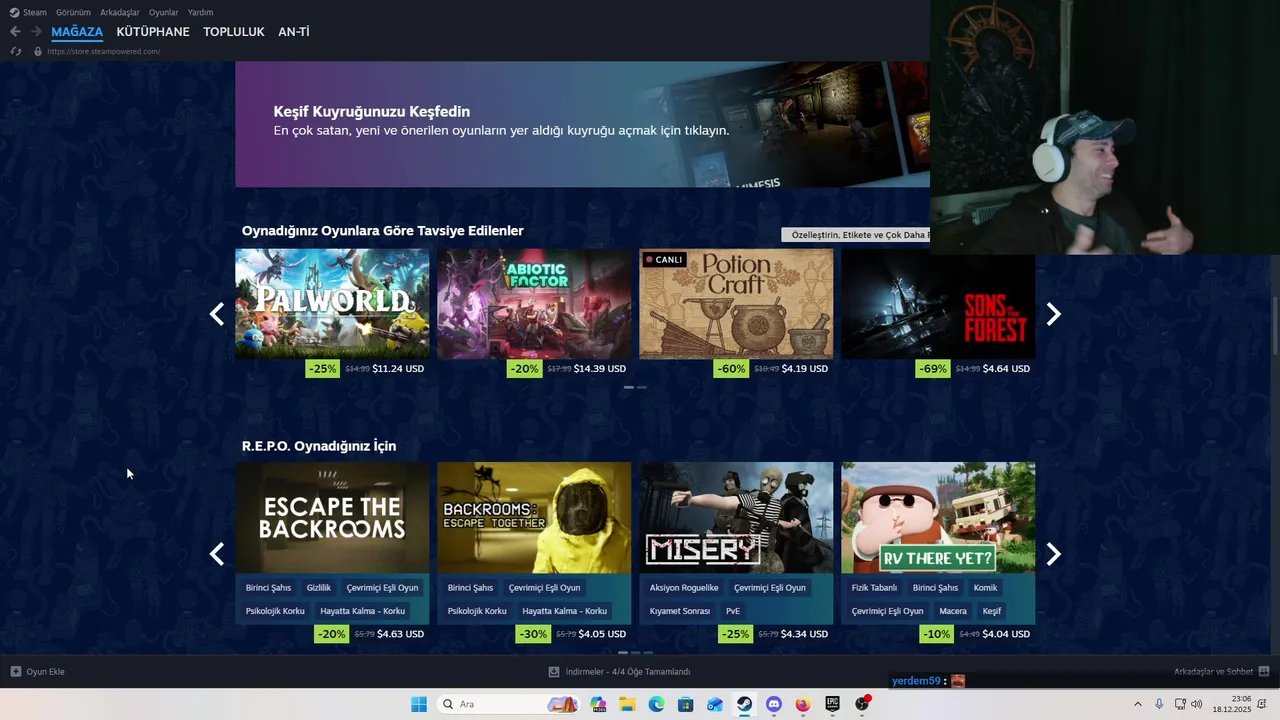Viewport: 1280px width, 720px height.
Task: Open the notifications bell in the taskbar
Action: [1262, 704]
